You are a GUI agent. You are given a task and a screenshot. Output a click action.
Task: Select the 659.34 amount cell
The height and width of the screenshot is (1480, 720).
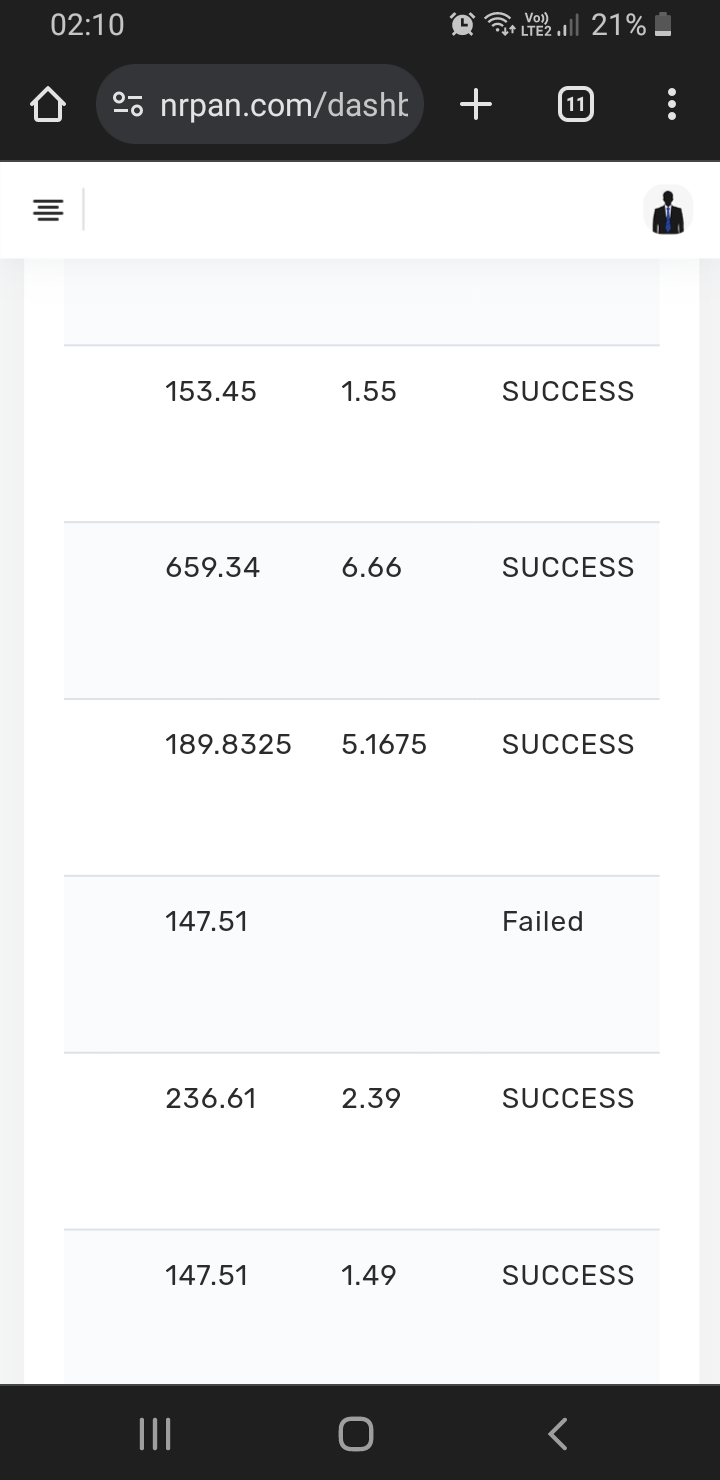[212, 567]
